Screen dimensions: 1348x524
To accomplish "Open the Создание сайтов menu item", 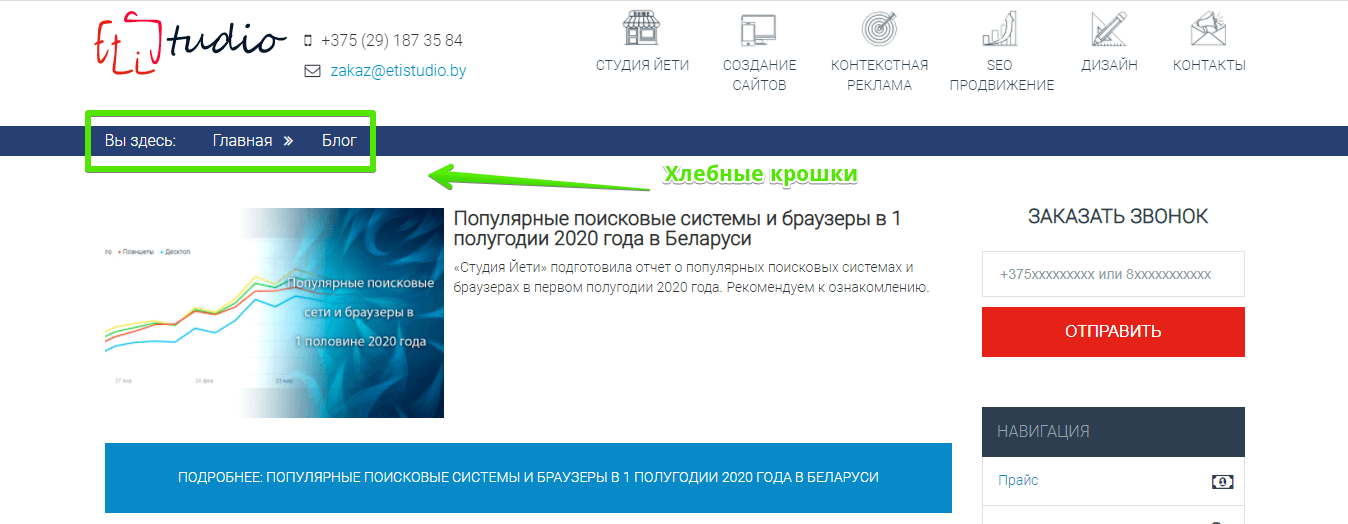I will [x=759, y=75].
